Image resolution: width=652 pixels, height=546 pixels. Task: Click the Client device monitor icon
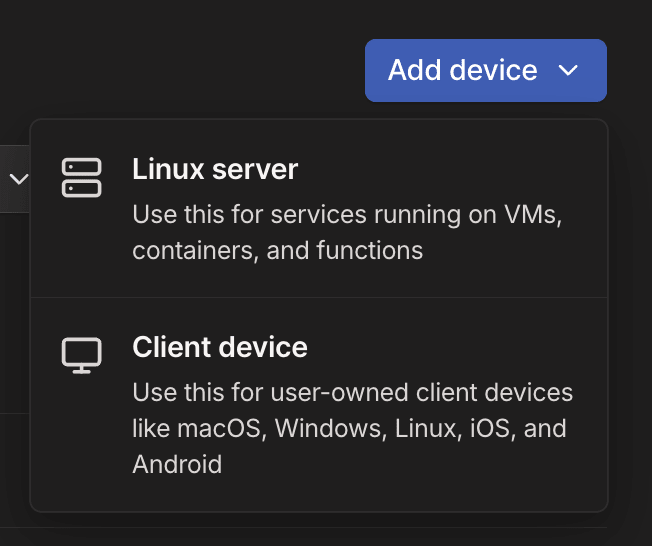pos(82,355)
